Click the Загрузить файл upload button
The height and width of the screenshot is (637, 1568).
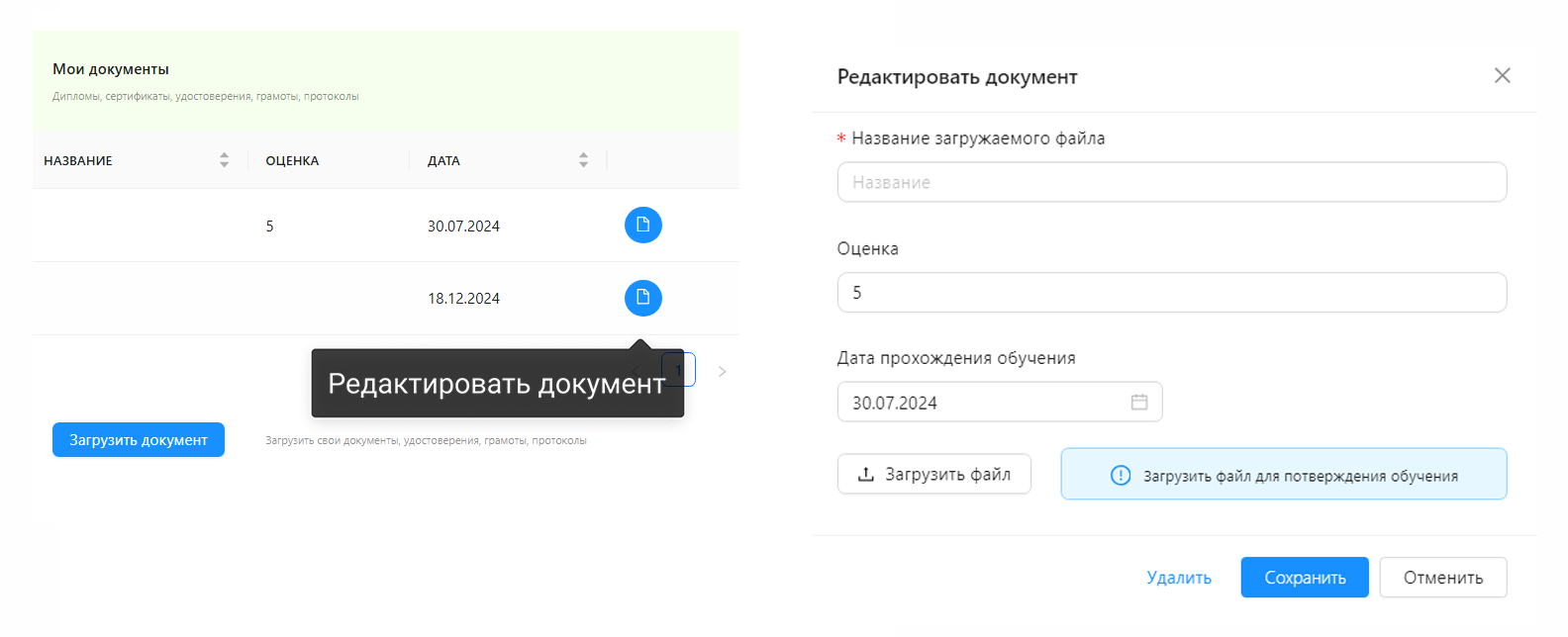point(934,474)
